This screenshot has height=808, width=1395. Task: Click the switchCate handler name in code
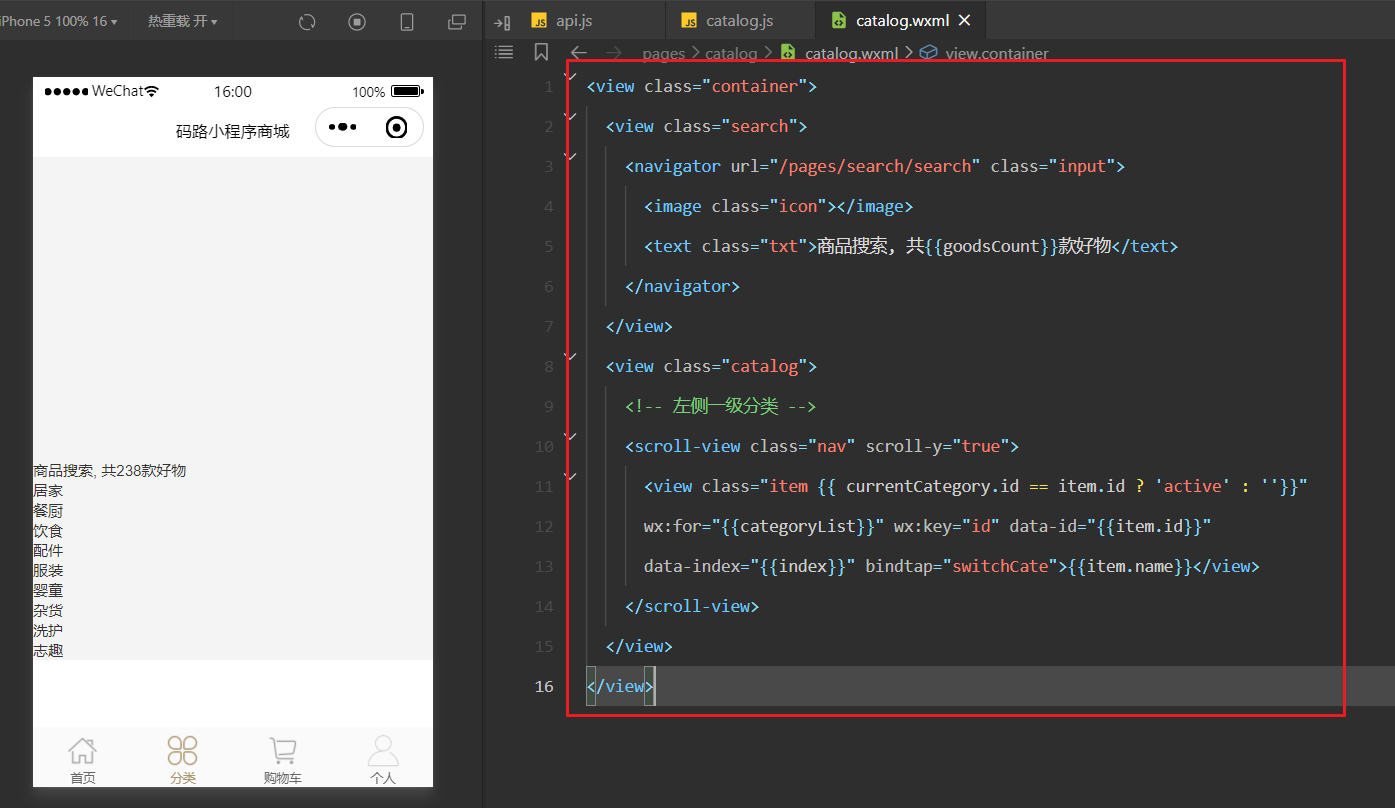coord(1000,566)
